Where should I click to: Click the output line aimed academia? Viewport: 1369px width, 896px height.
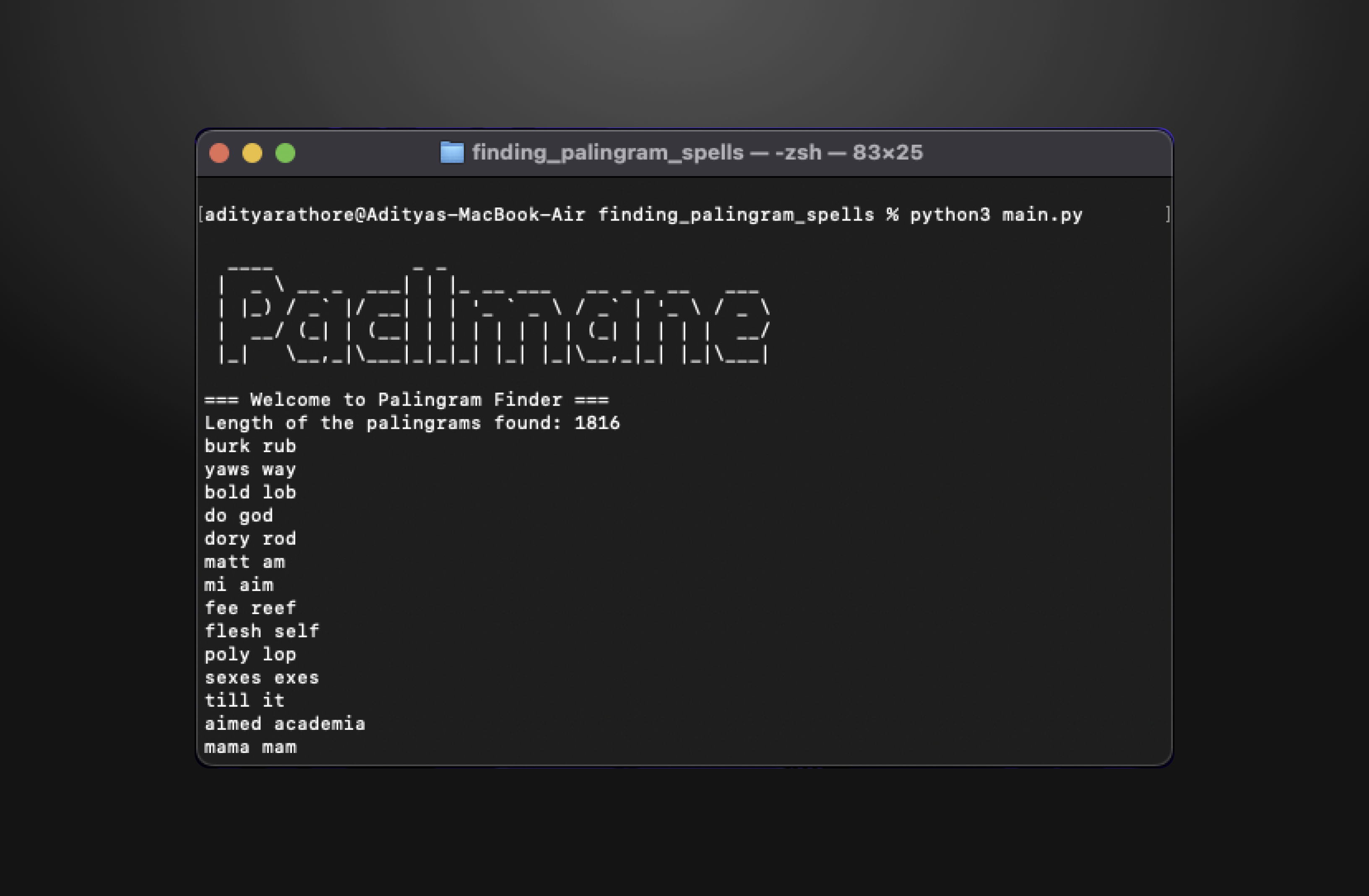tap(285, 724)
